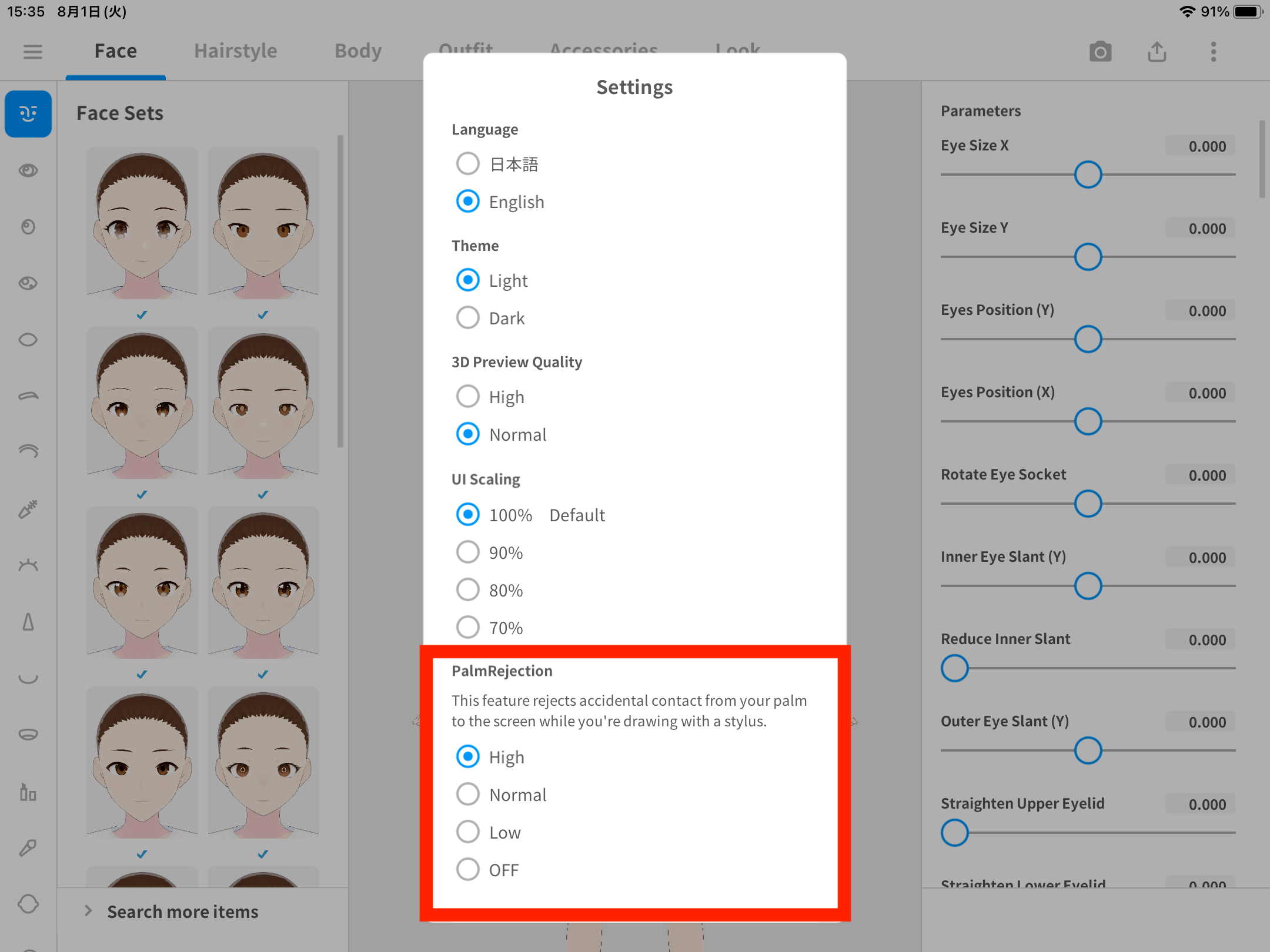Switch the Theme to Dark
Image resolution: width=1270 pixels, height=952 pixels.
(x=467, y=317)
